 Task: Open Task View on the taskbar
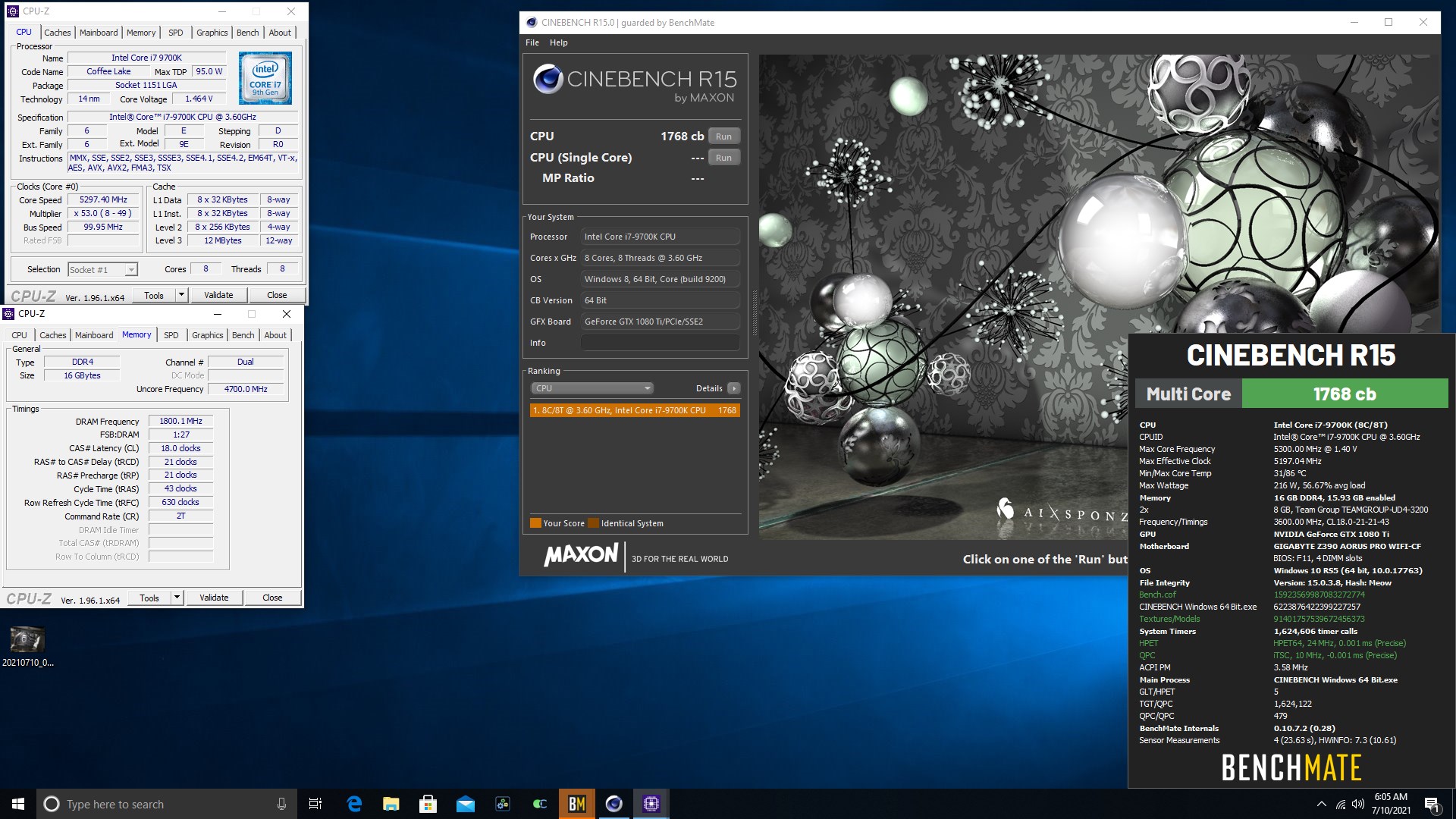(x=315, y=804)
